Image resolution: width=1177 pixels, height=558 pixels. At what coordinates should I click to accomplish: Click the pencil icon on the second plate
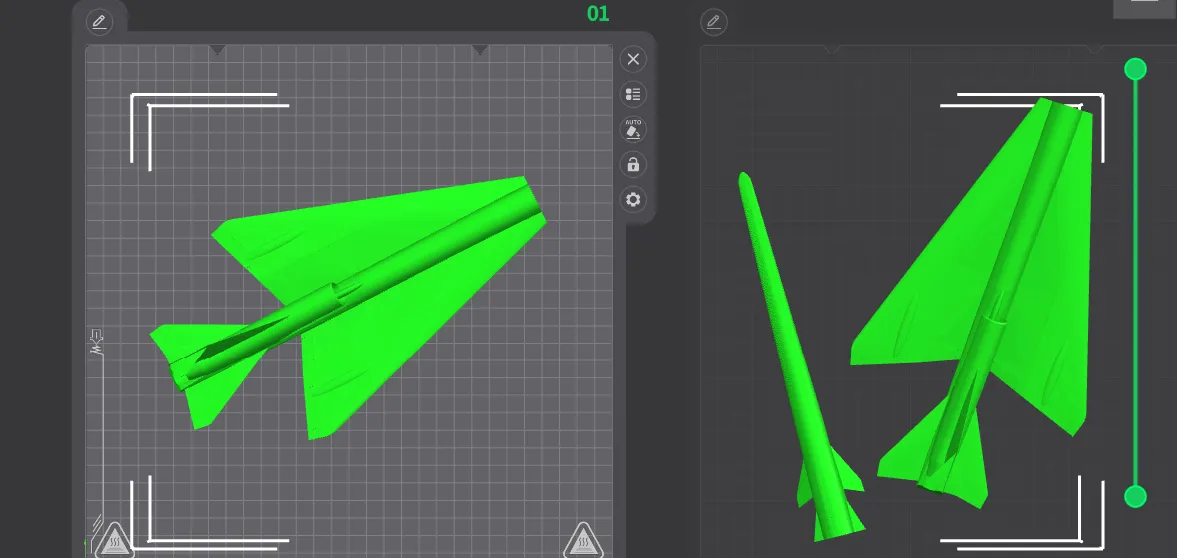coord(713,22)
